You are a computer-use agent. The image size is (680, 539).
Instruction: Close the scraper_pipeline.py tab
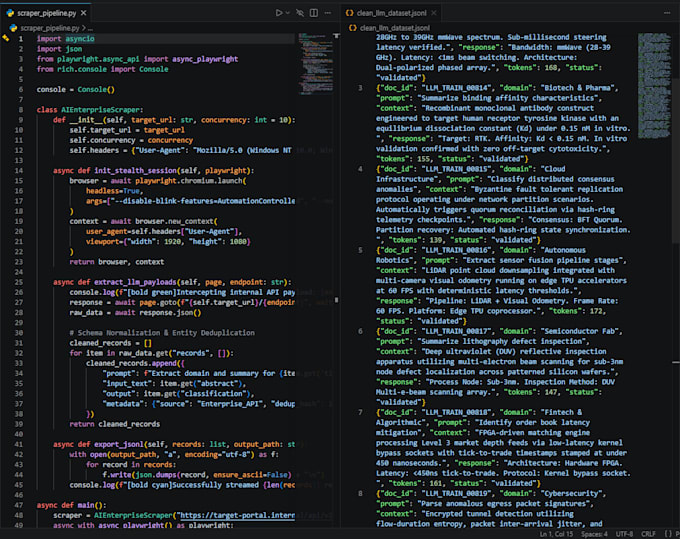[83, 13]
